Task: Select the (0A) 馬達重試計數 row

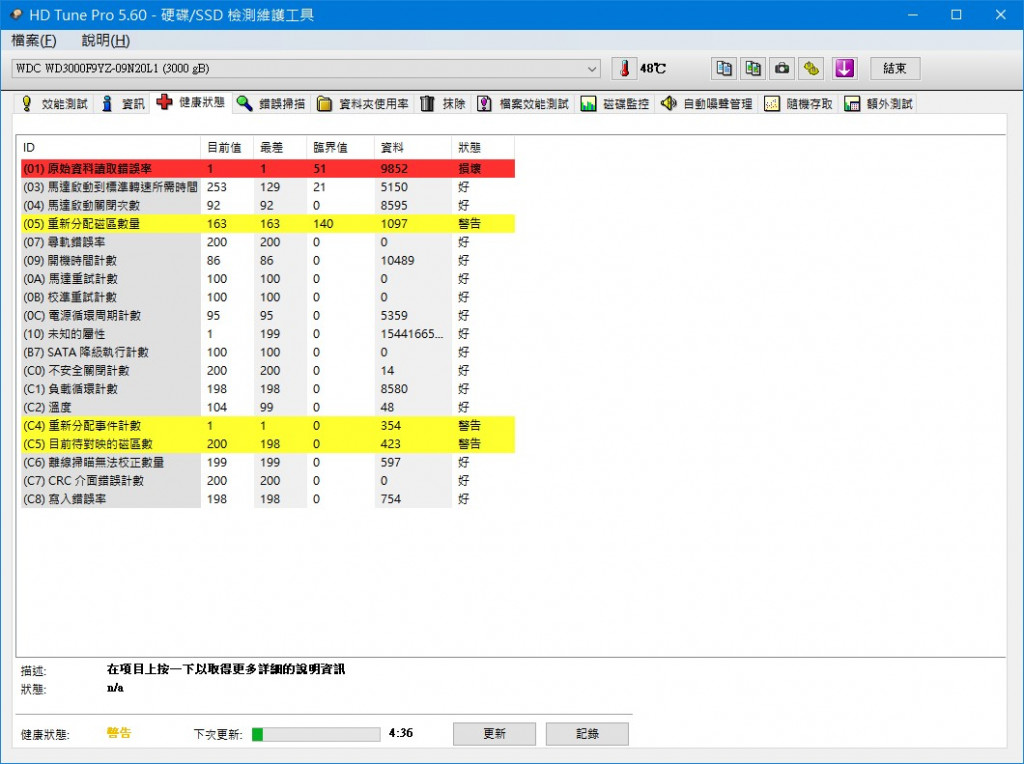Action: pos(268,279)
